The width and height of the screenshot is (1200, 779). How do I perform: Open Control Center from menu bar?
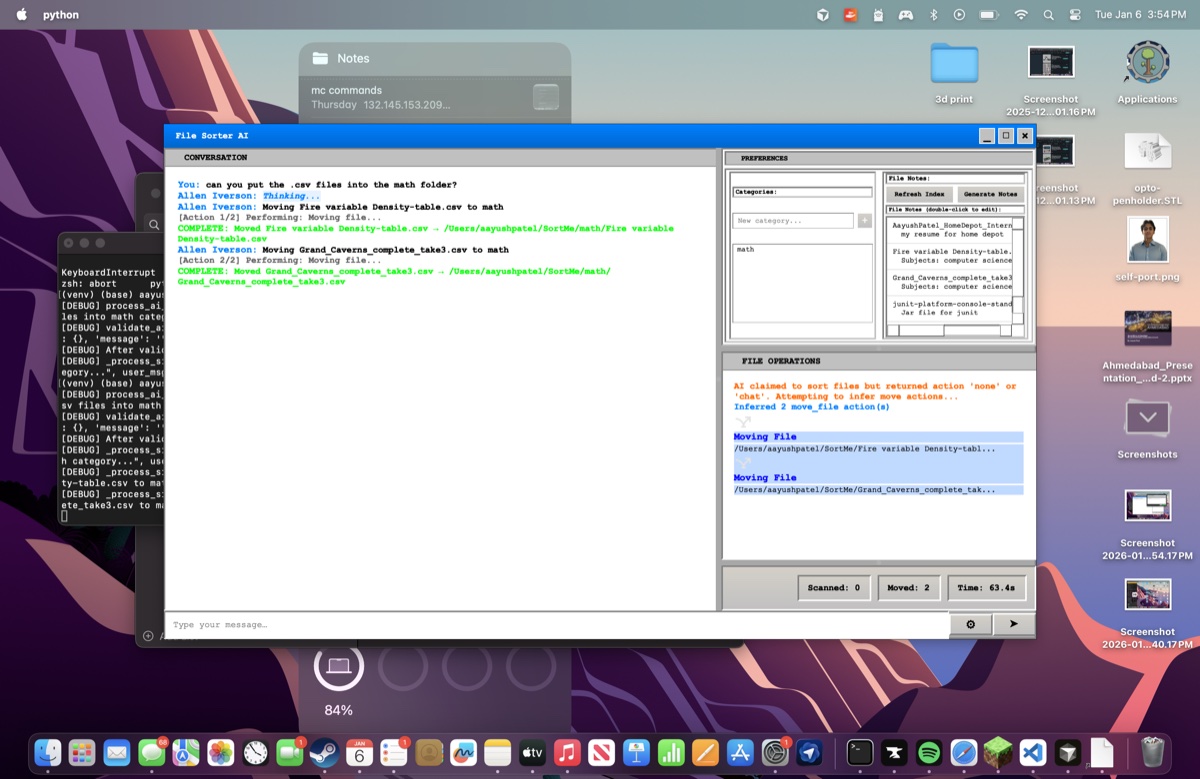1075,15
